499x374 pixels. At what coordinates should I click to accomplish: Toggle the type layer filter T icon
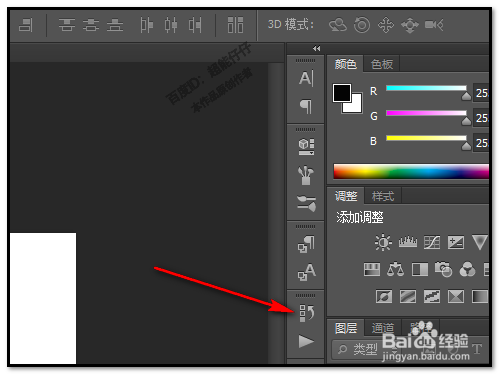pyautogui.click(x=477, y=350)
